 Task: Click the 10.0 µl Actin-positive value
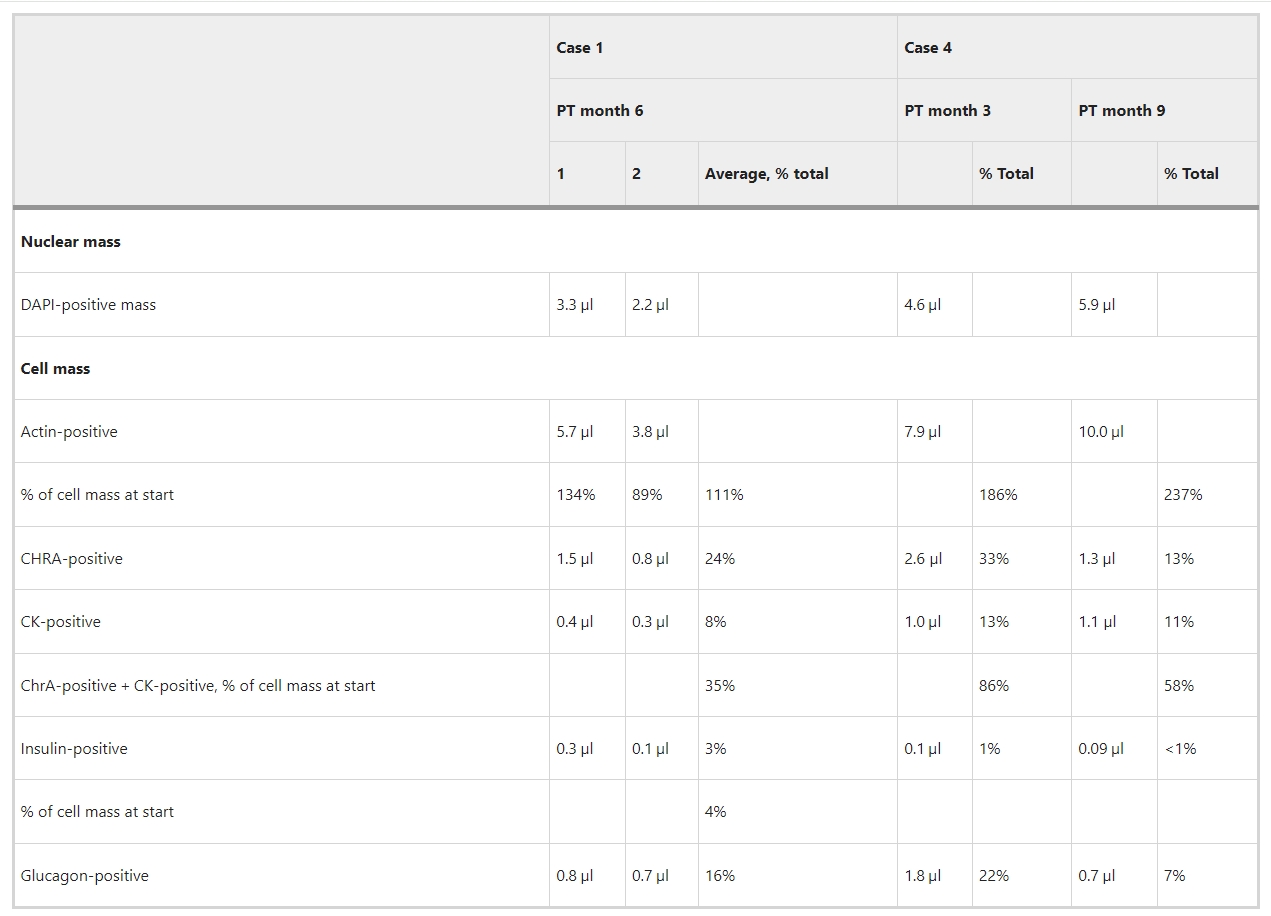(x=1100, y=432)
